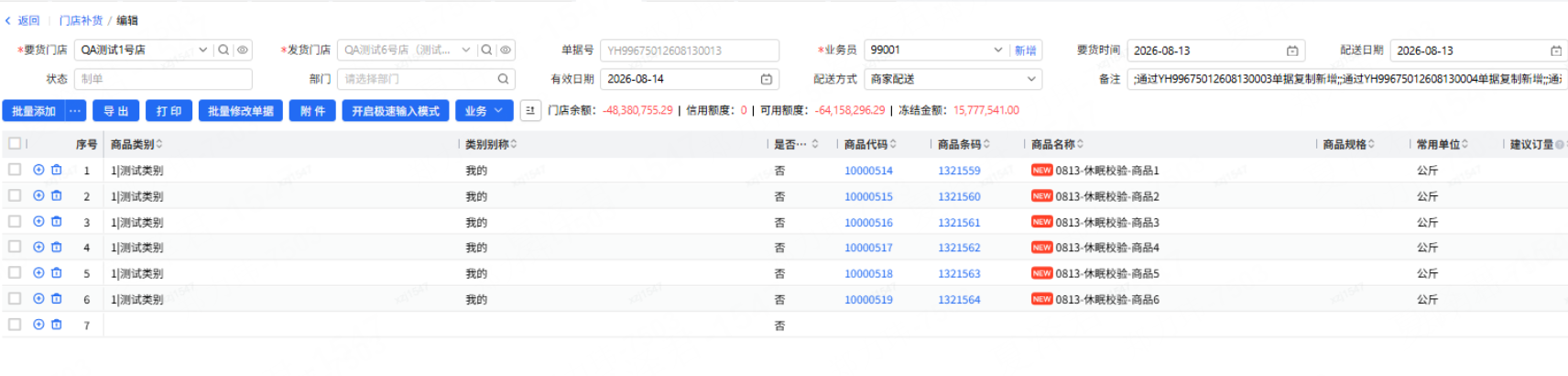Viewport: 1568px width, 376px height.
Task: Click the eye icon in 发货门店 field
Action: (x=505, y=50)
